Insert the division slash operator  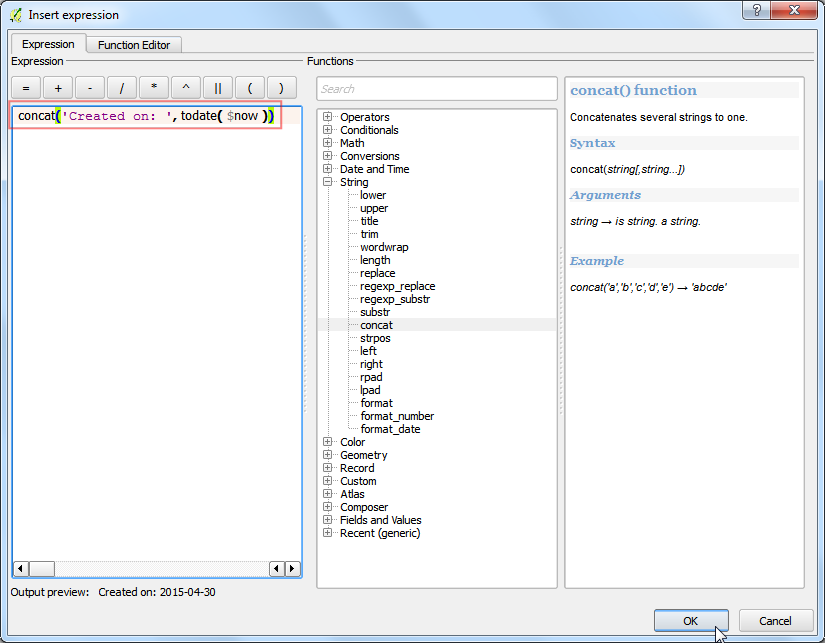122,88
